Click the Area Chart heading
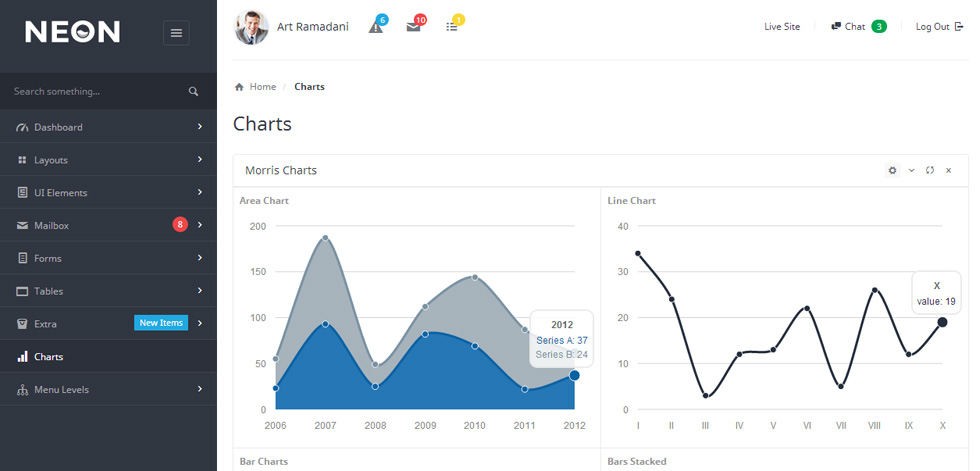This screenshot has width=980, height=471. 264,201
